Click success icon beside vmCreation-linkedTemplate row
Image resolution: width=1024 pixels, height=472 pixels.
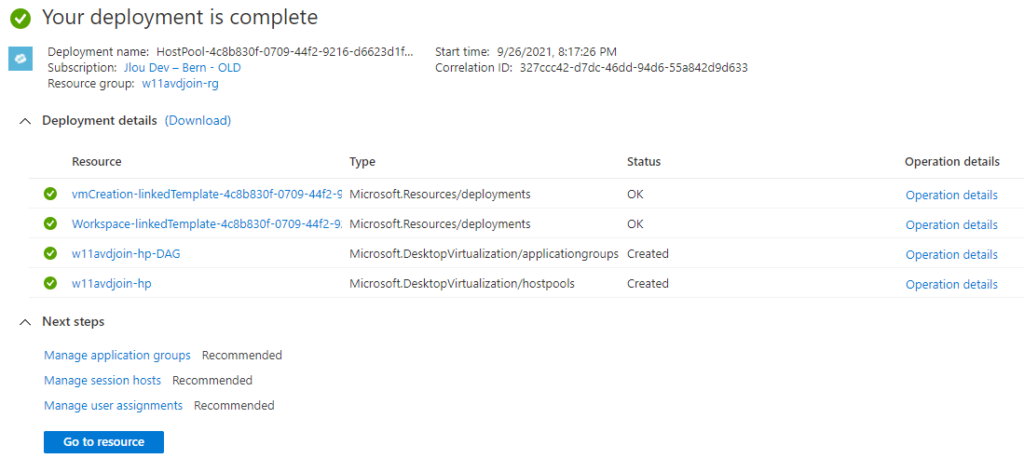(x=50, y=194)
